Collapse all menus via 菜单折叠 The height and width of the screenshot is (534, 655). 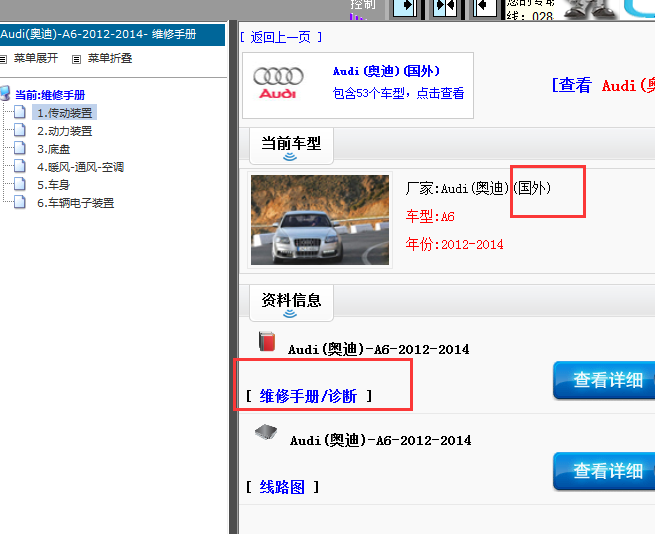tap(110, 58)
